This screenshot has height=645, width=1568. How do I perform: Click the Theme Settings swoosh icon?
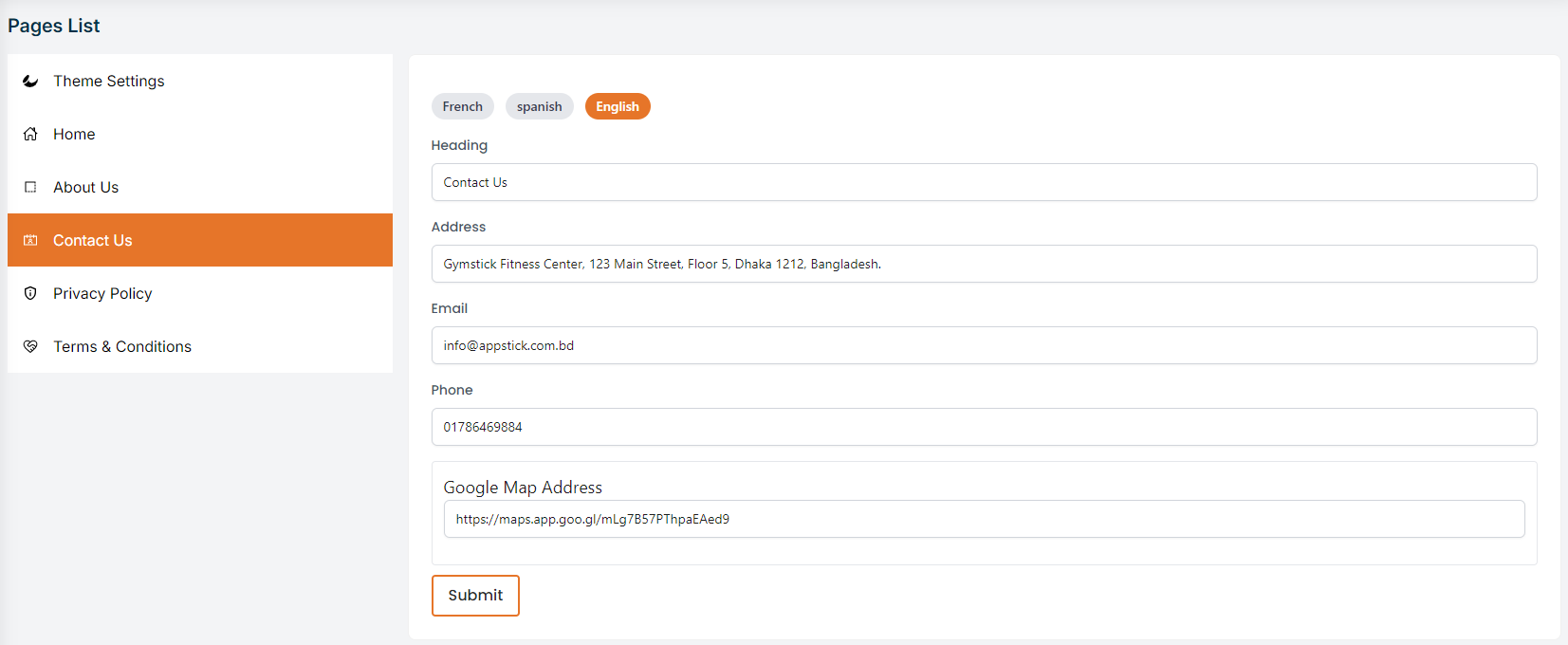[30, 81]
